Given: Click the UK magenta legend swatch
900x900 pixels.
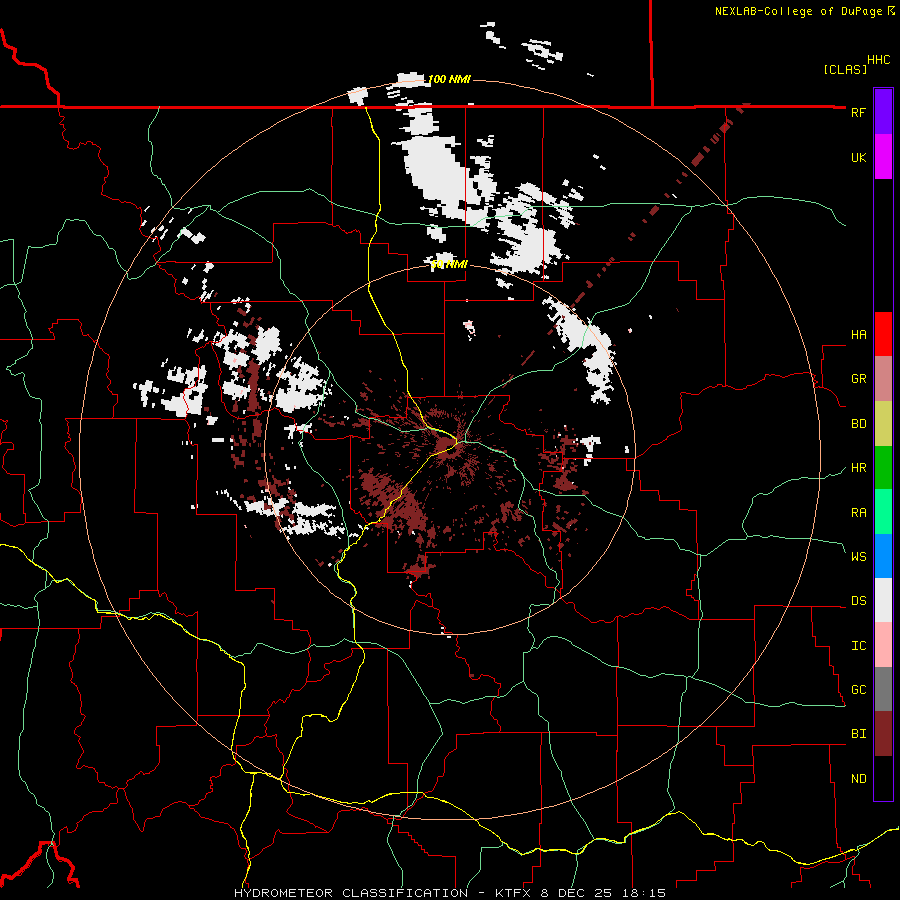Looking at the screenshot, I should pyautogui.click(x=883, y=157).
